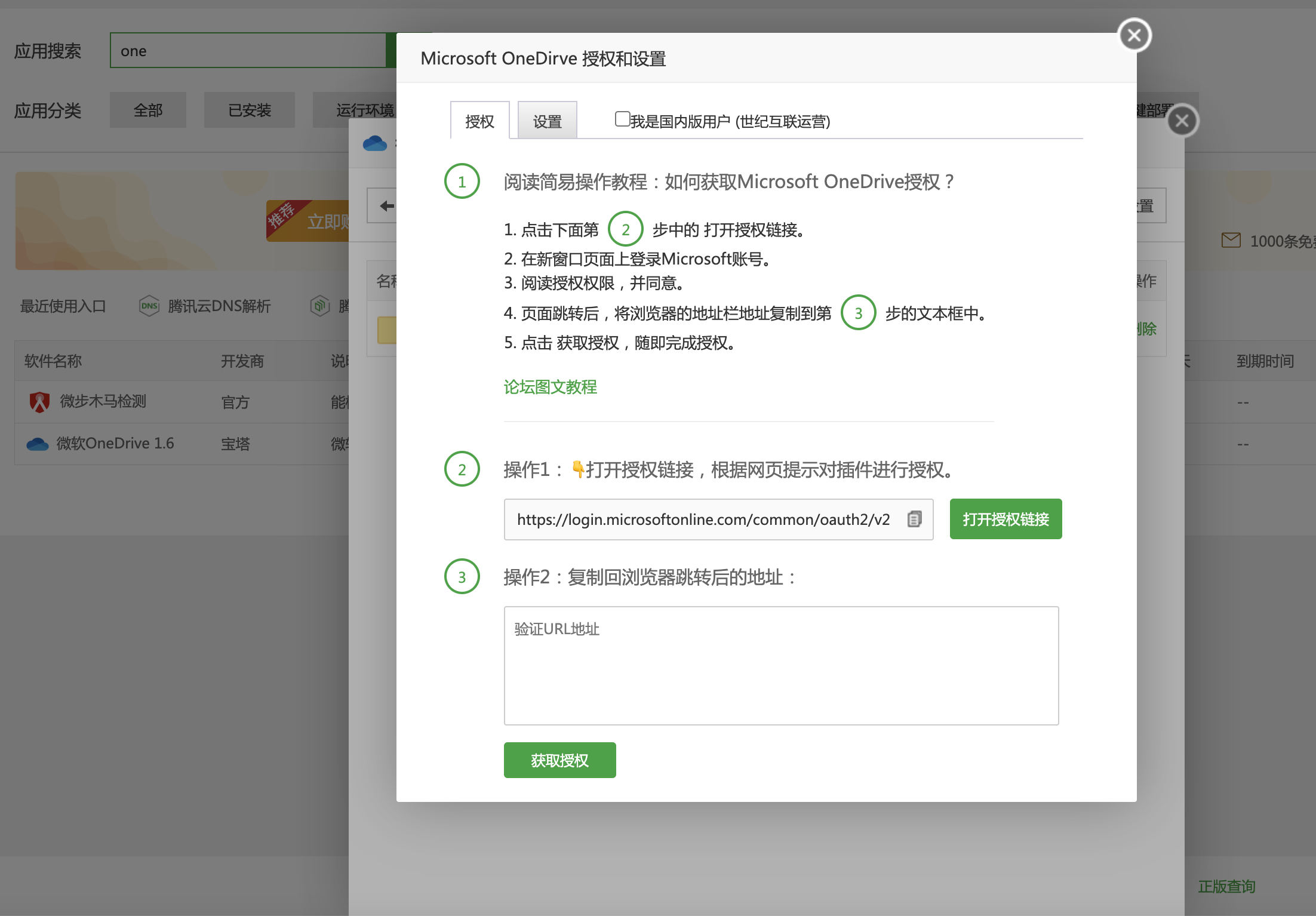This screenshot has width=1316, height=916.
Task: Open the 论坛图文教程 link
Action: (x=550, y=387)
